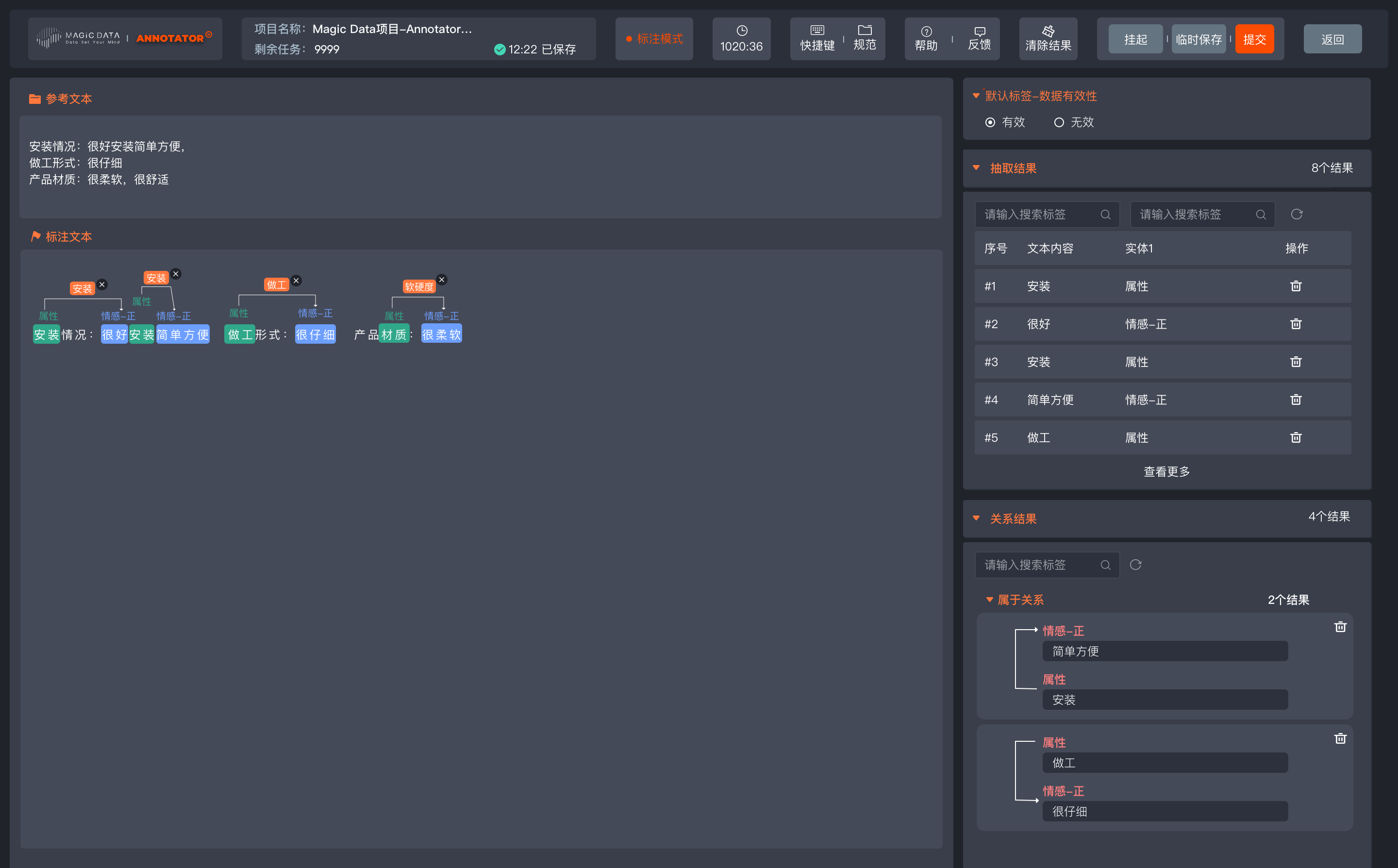Screen dimensions: 1398x868
Task: Collapse the 默认标签-数据有效性 section
Action: click(976, 96)
